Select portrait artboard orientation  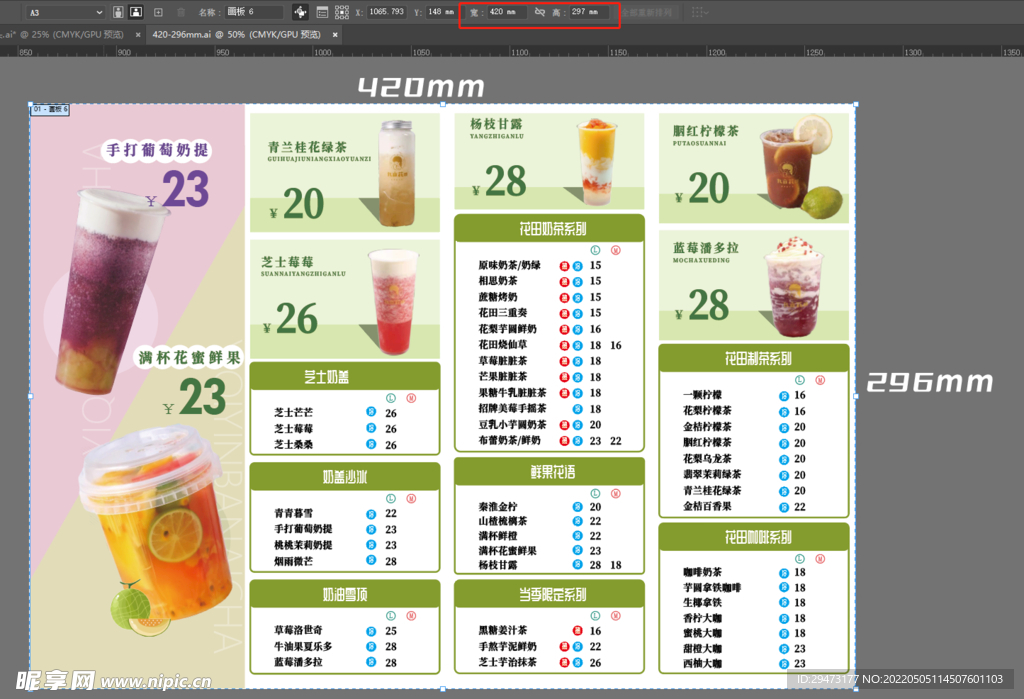pyautogui.click(x=119, y=12)
